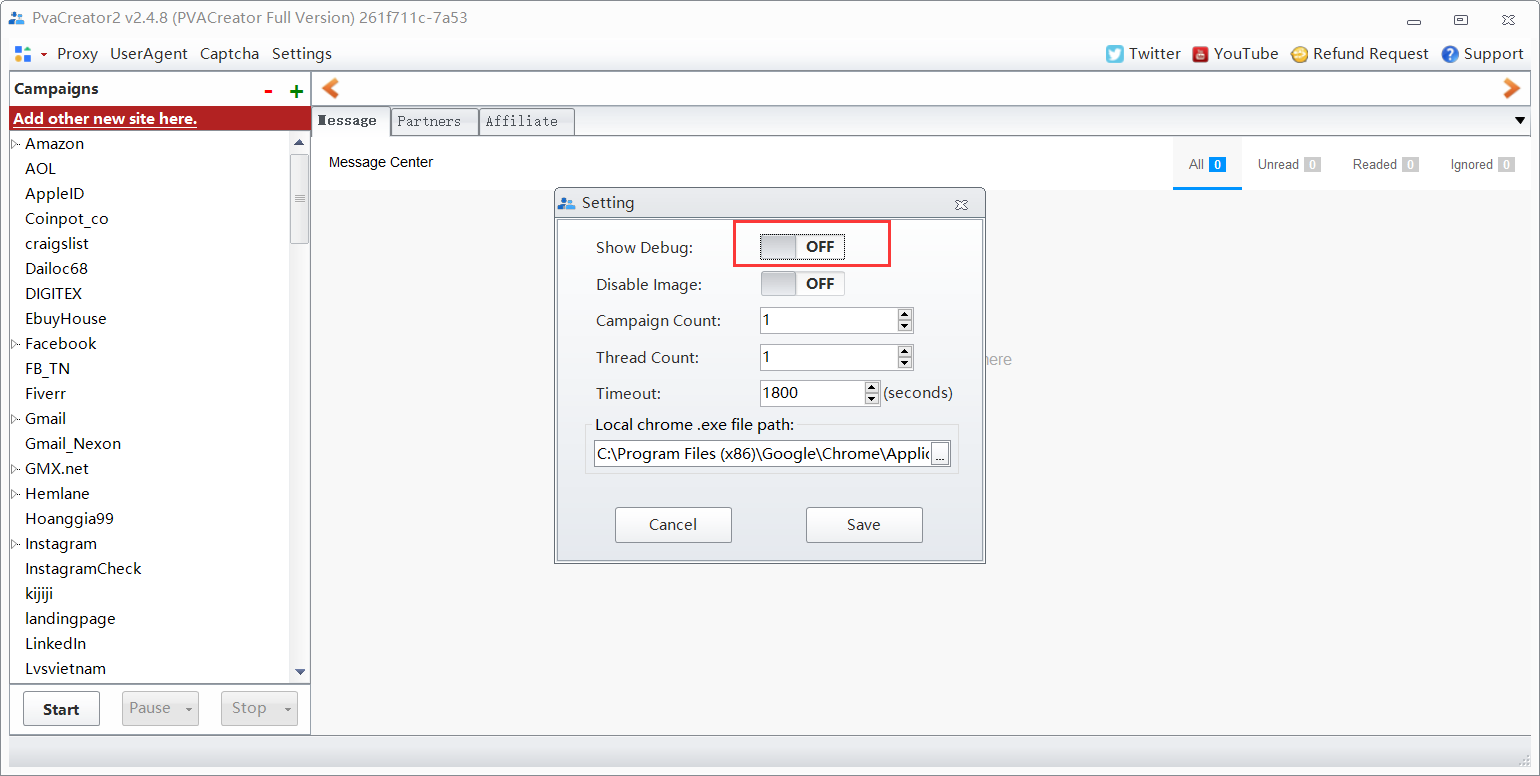Click the Save button
The image size is (1540, 776).
pos(864,525)
